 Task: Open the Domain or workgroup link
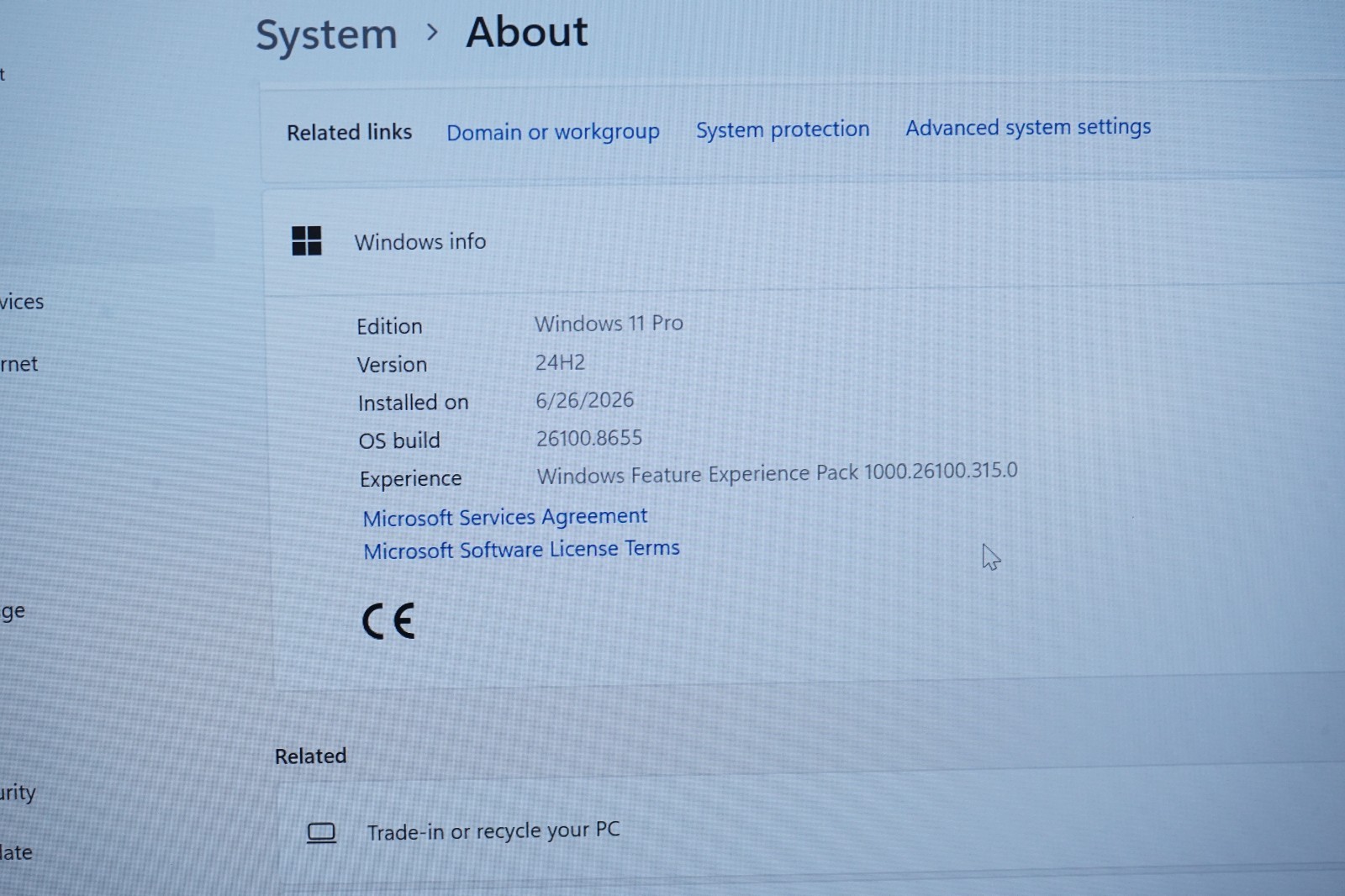pos(553,132)
